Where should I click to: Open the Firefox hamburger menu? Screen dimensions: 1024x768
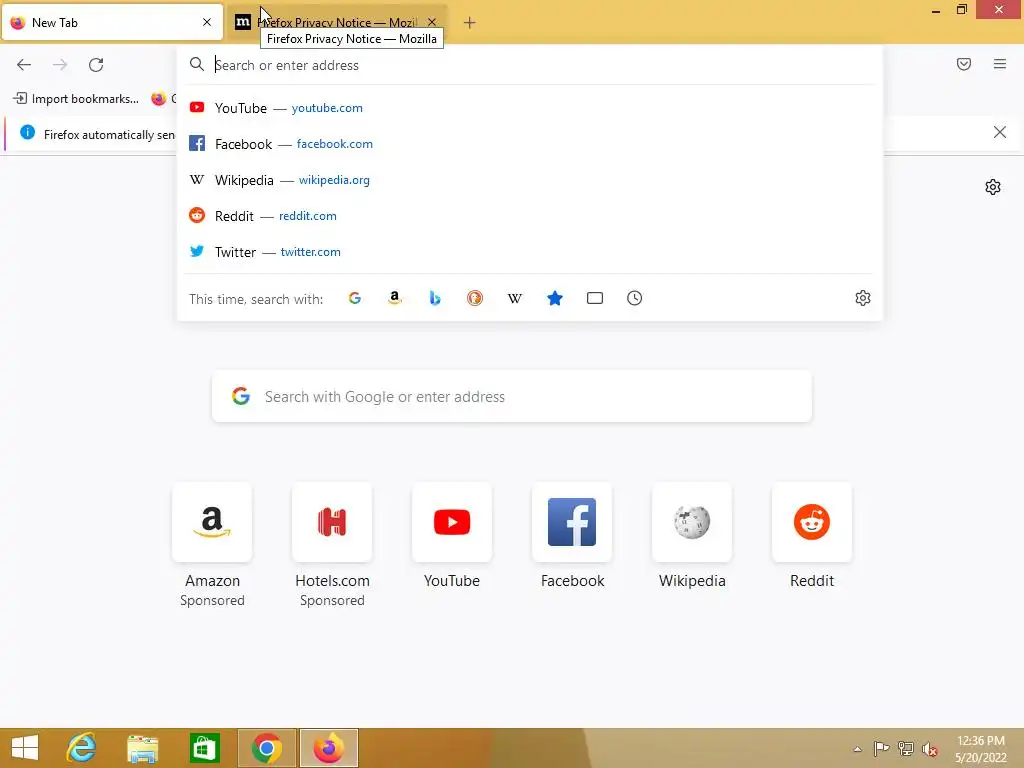coord(1000,64)
